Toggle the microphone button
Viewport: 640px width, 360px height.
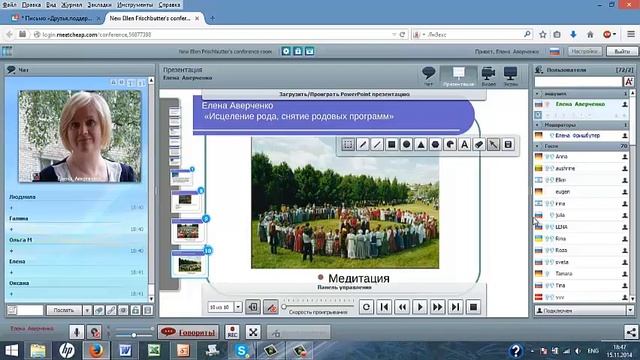coord(76,332)
